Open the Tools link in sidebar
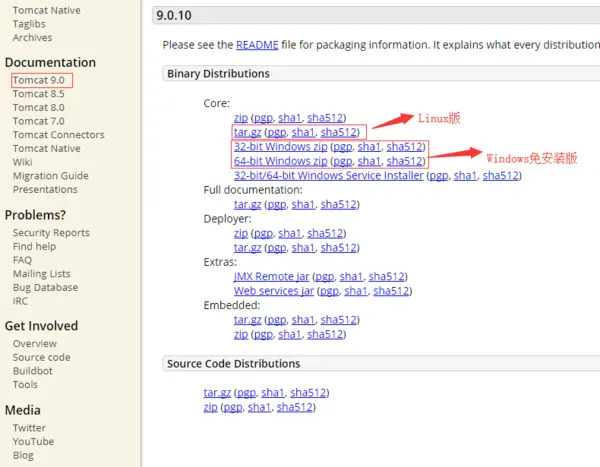 [x=25, y=385]
